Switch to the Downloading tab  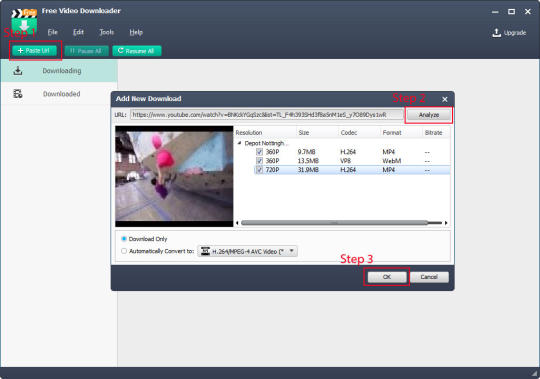pos(59,71)
